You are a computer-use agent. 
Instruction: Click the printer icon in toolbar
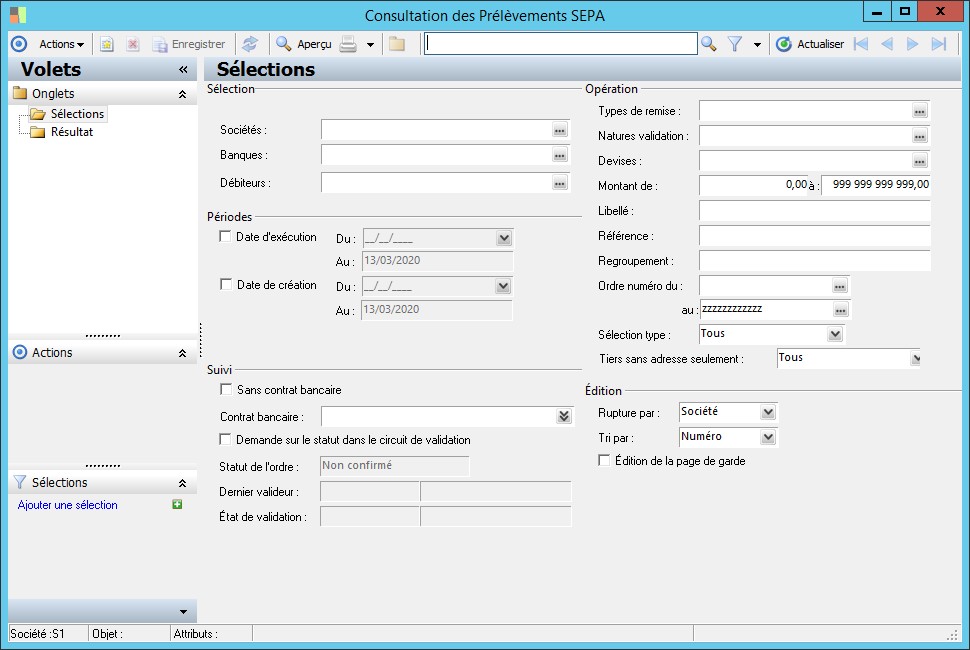tap(348, 44)
